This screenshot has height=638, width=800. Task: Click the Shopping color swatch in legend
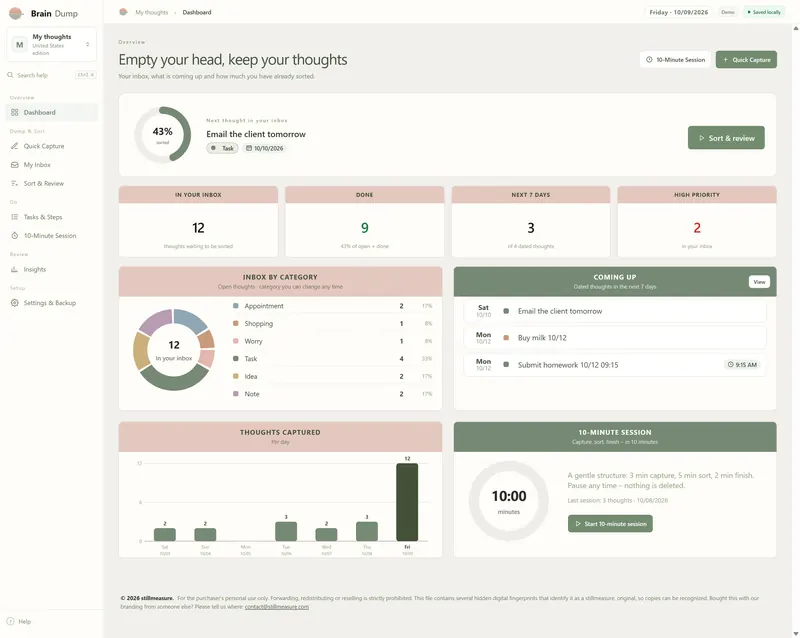click(236, 323)
